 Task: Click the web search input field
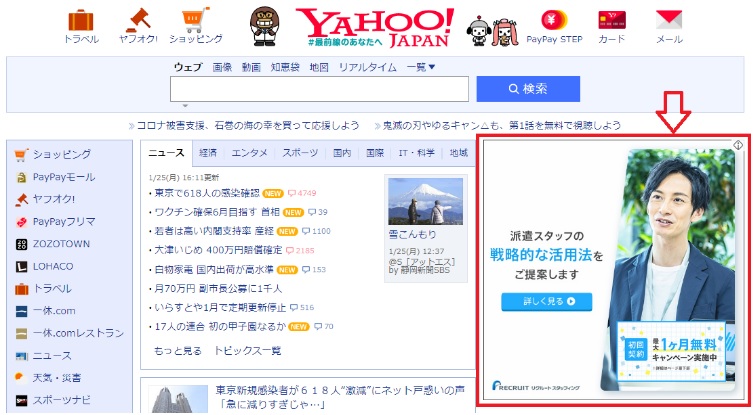coord(319,89)
